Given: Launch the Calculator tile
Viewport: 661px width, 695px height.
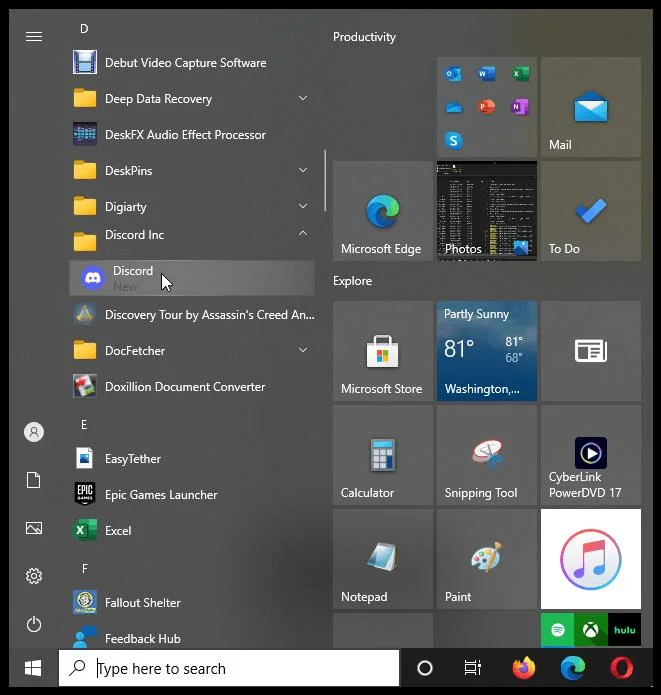Looking at the screenshot, I should 383,455.
